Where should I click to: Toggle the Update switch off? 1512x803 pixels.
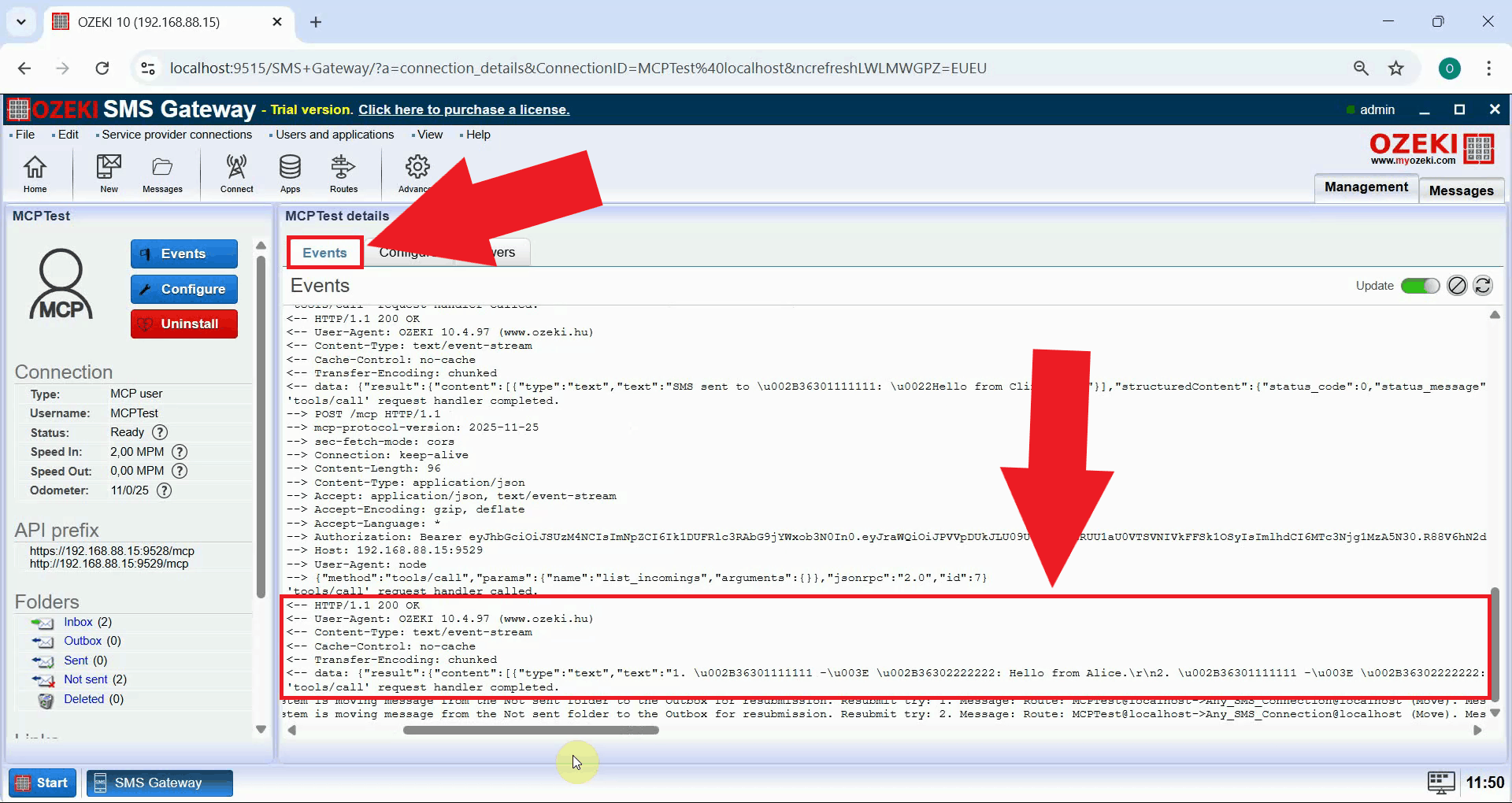pos(1420,286)
